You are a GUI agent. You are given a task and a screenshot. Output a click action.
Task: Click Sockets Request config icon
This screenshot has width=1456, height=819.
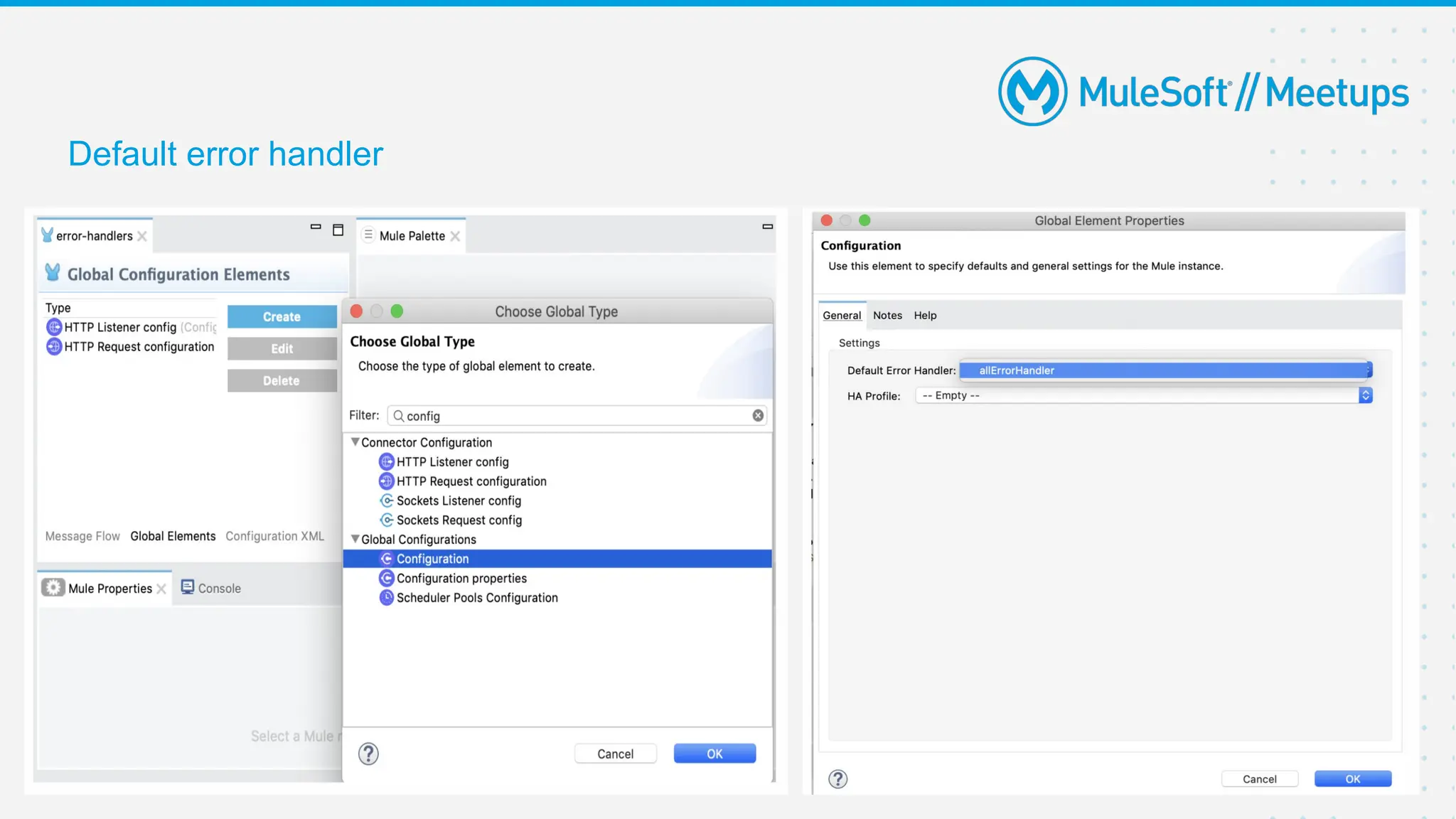tap(387, 520)
